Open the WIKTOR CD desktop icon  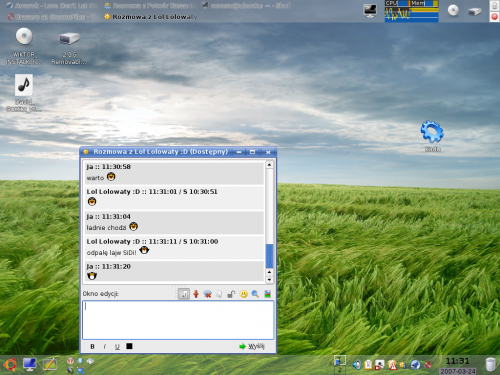(x=24, y=47)
